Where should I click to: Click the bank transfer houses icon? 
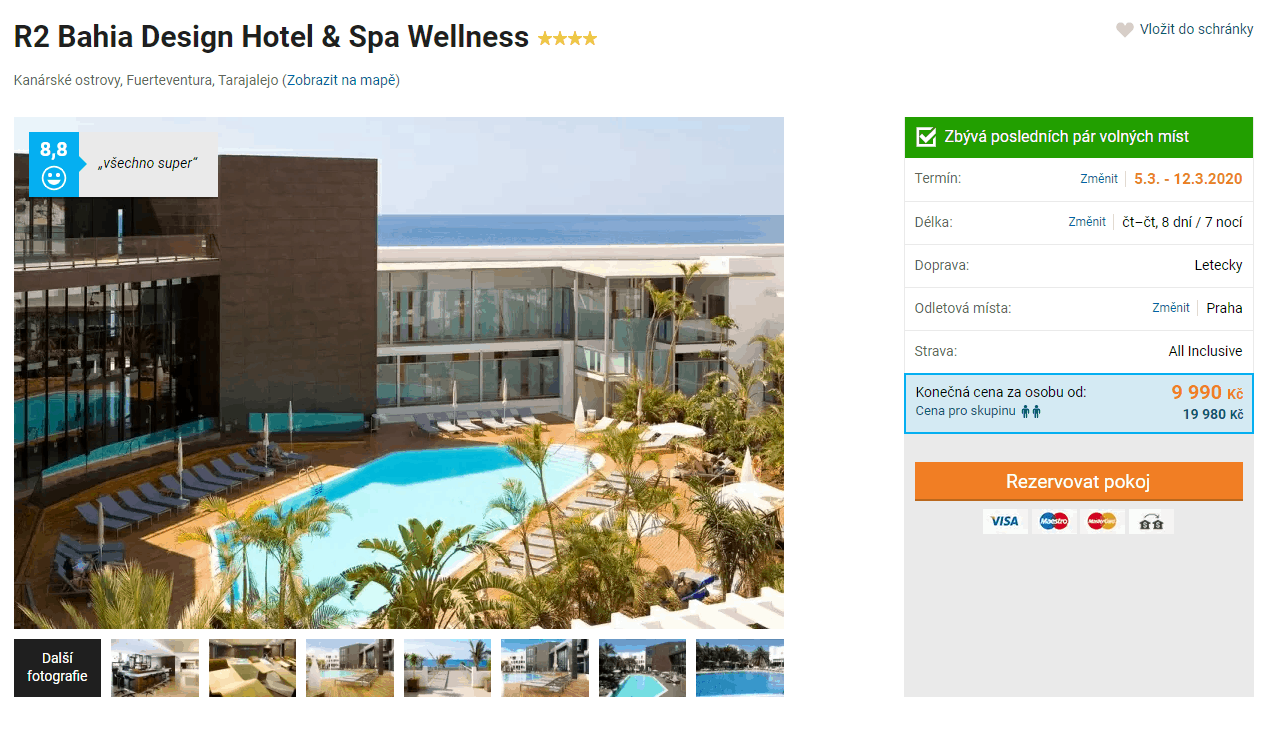coord(1151,522)
